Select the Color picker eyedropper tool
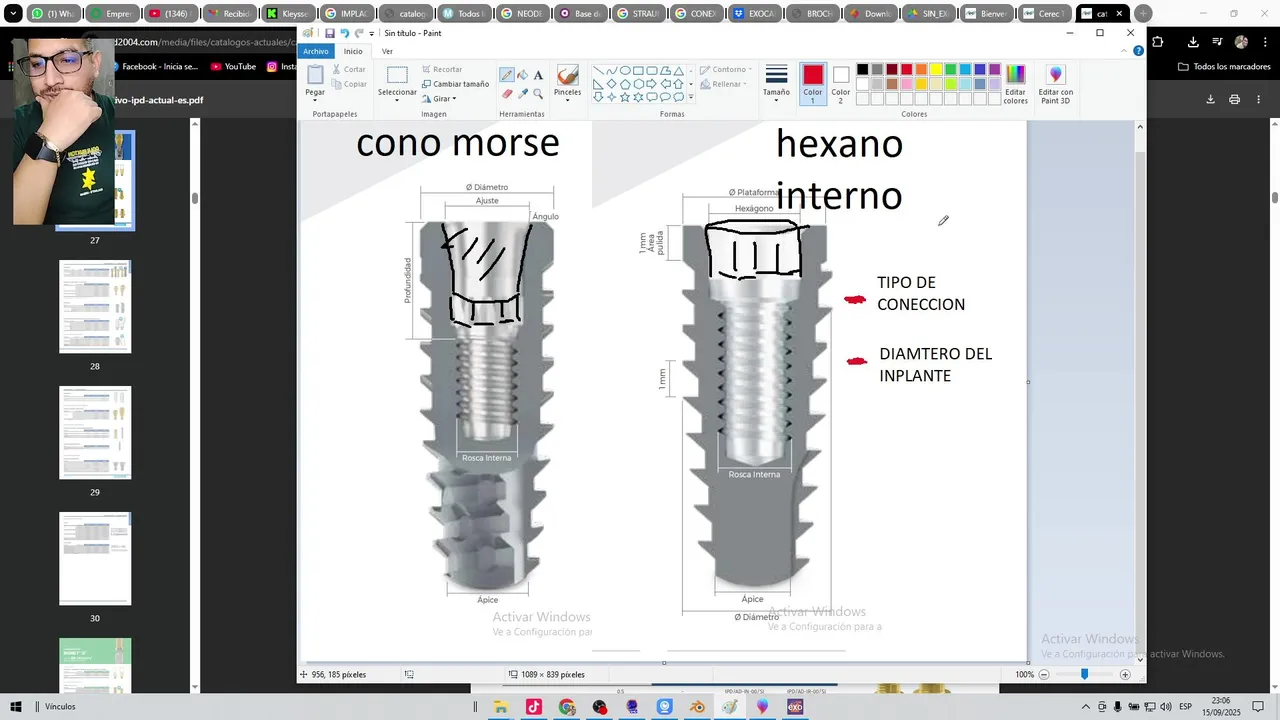Screen dimensions: 1280x720 point(523,93)
